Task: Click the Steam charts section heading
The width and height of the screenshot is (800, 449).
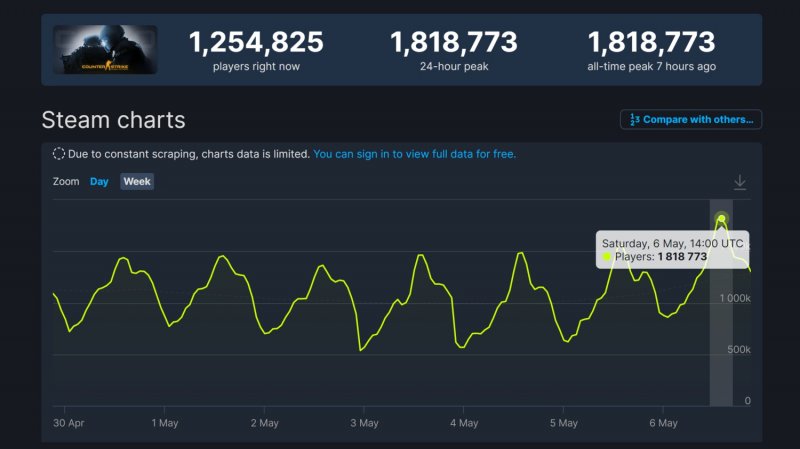Action: coord(113,121)
